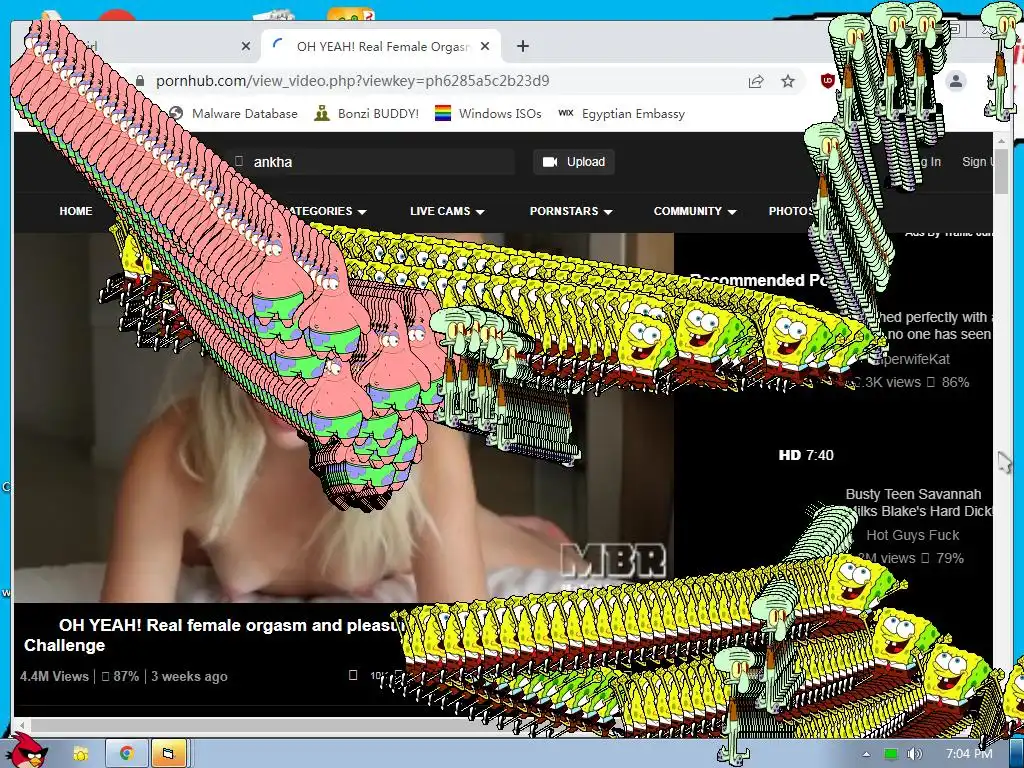Click the Bonzi BUDDY! bookmark icon
1024x768 pixels.
coord(321,114)
